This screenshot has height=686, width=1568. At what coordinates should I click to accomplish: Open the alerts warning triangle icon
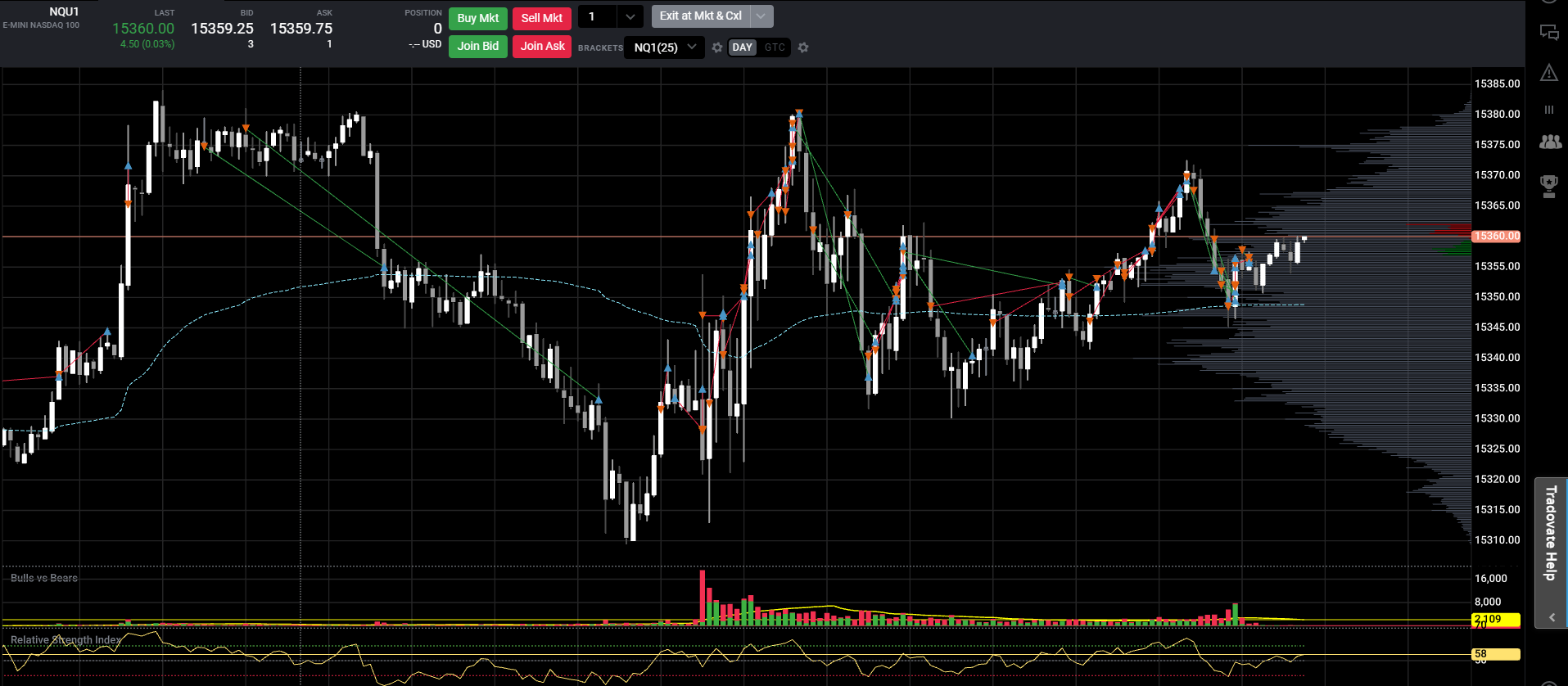[1549, 73]
